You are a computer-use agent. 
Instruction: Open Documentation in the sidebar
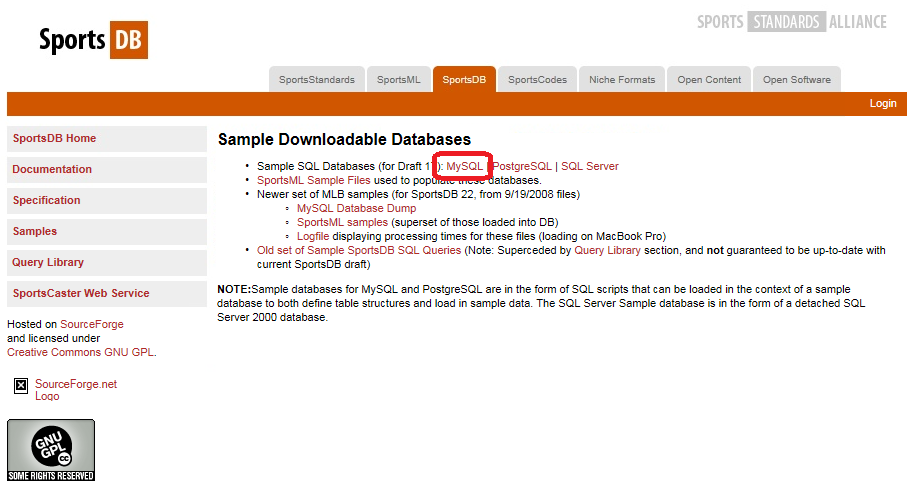107,169
